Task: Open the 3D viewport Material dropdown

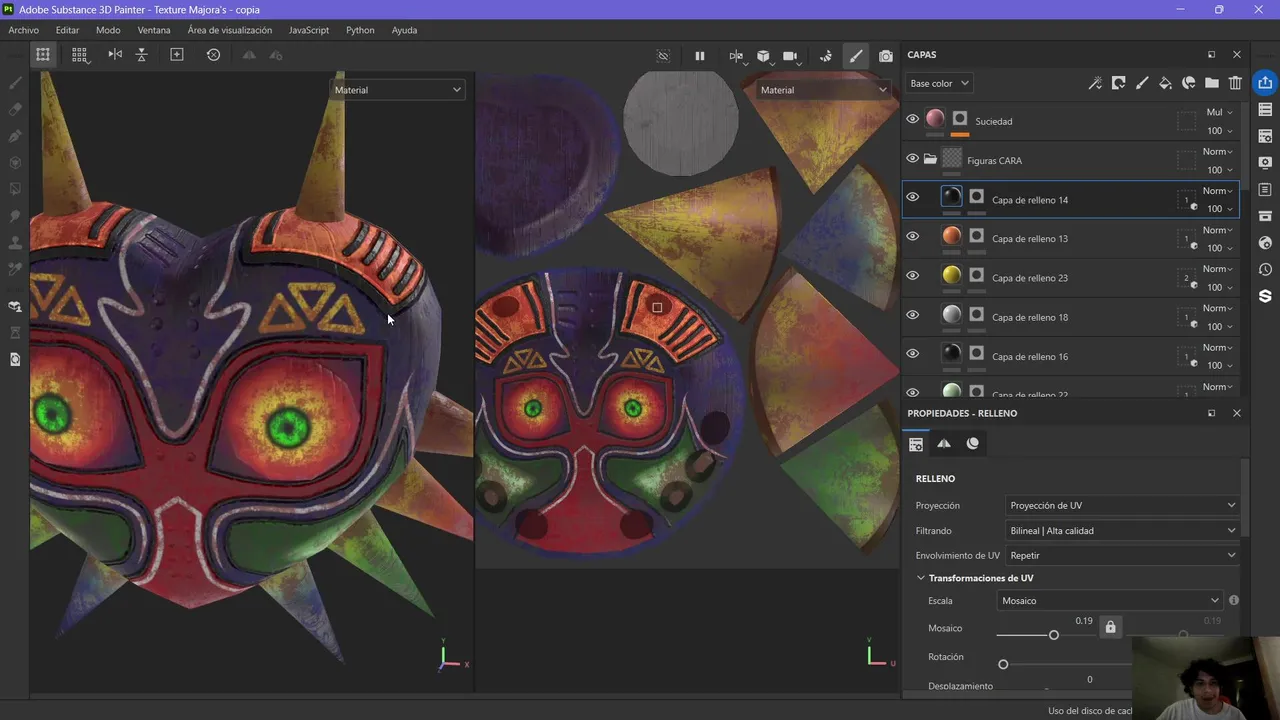Action: tap(398, 90)
